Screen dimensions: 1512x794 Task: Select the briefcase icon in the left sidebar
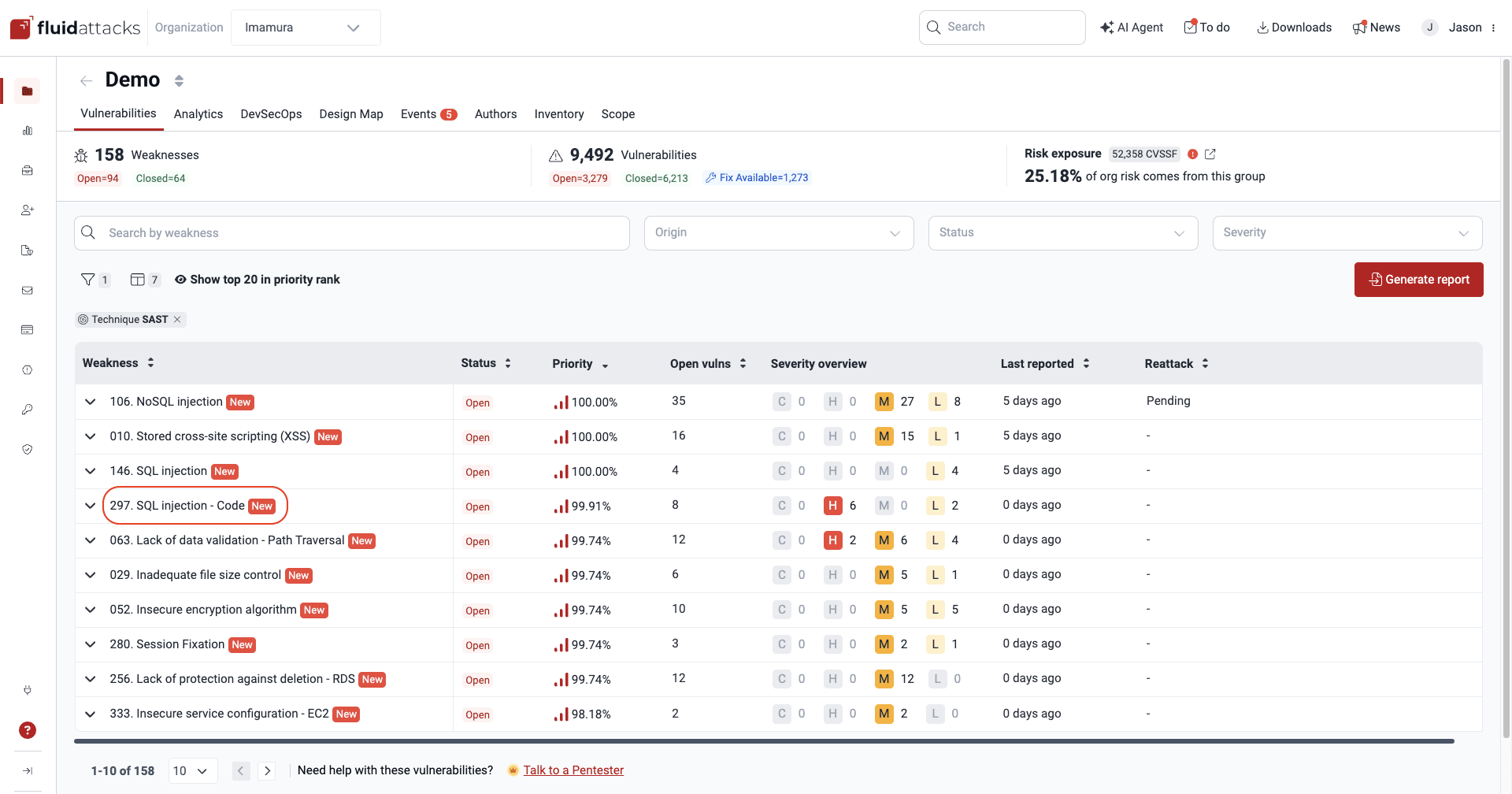click(28, 170)
